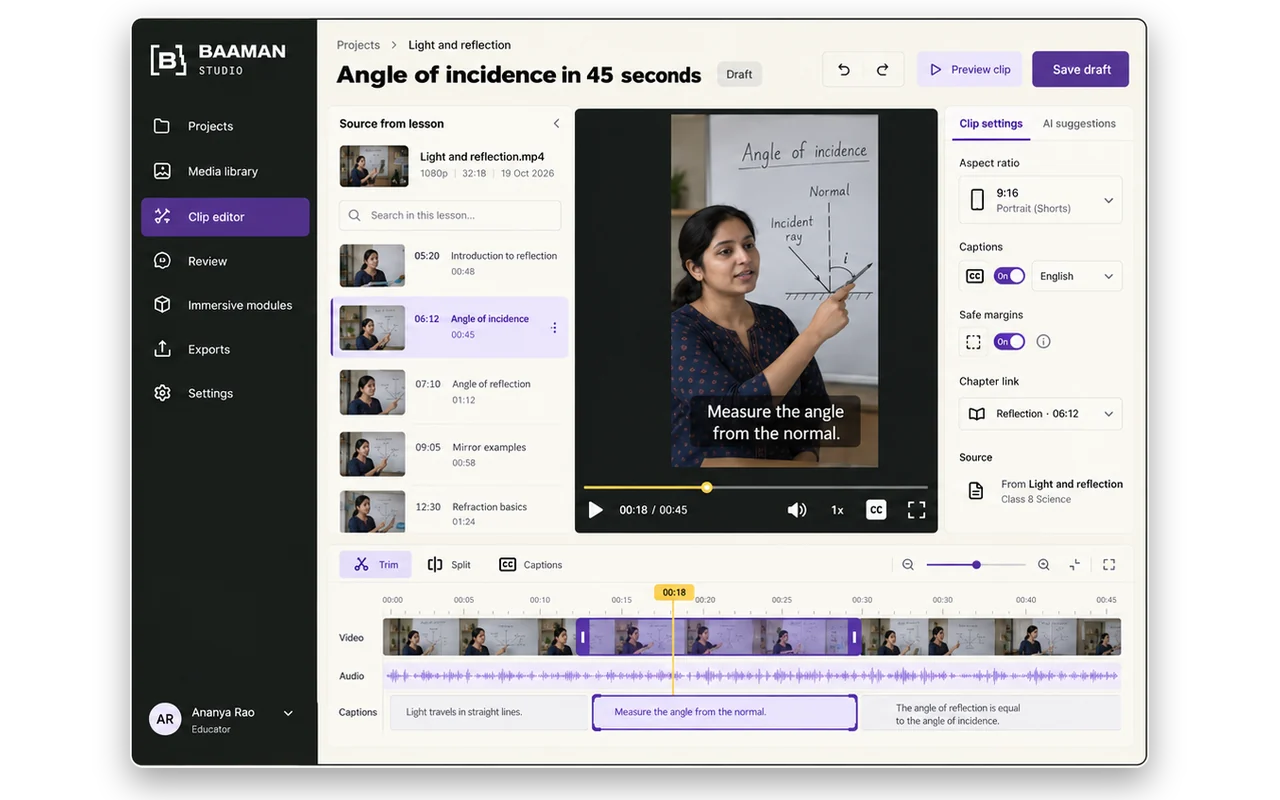Open Media library in the sidebar
This screenshot has width=1280, height=800.
225,171
